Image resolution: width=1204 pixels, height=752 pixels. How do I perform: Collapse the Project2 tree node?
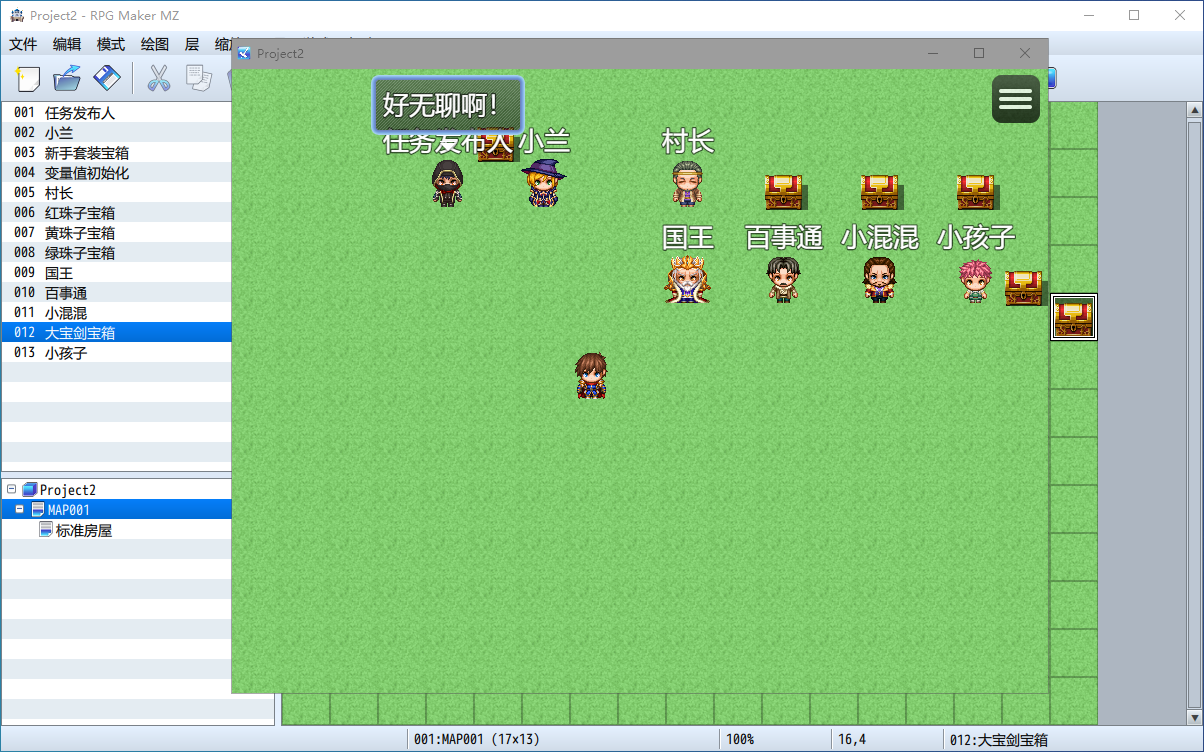tap(12, 489)
